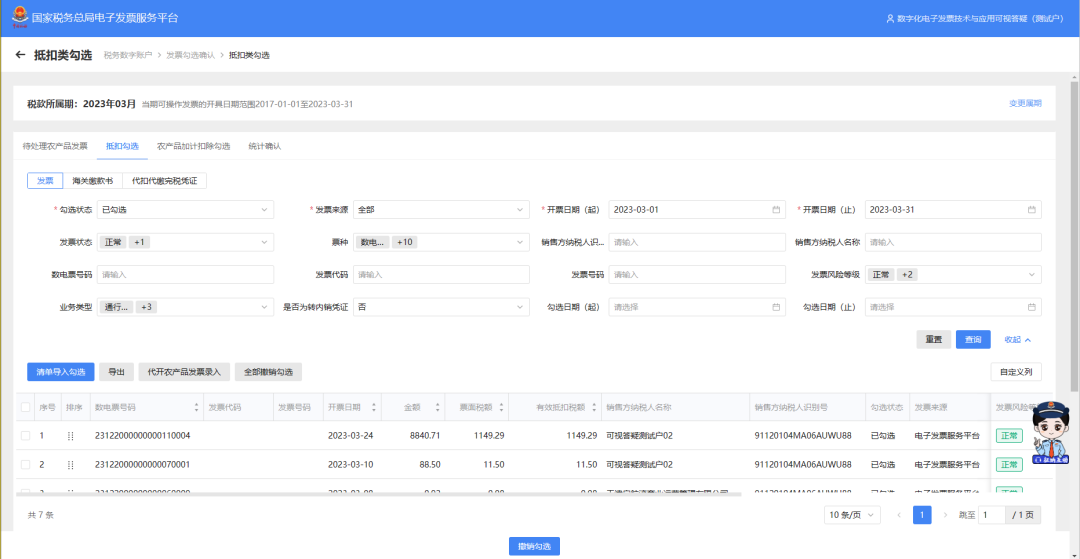Sort by 有效抵扣税额 column arrows

coord(592,408)
